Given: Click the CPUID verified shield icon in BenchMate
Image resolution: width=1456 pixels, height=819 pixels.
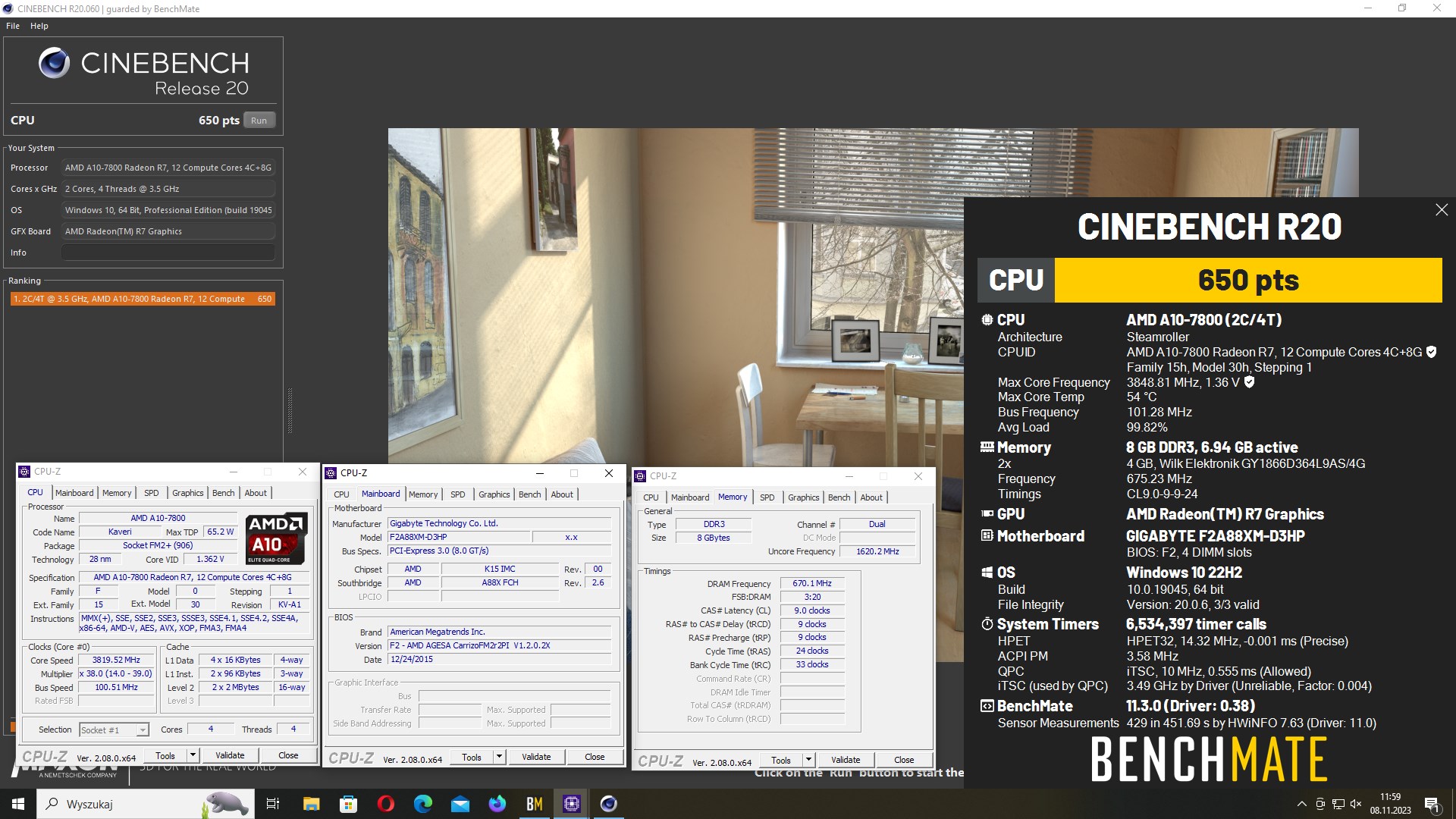Looking at the screenshot, I should point(1431,352).
